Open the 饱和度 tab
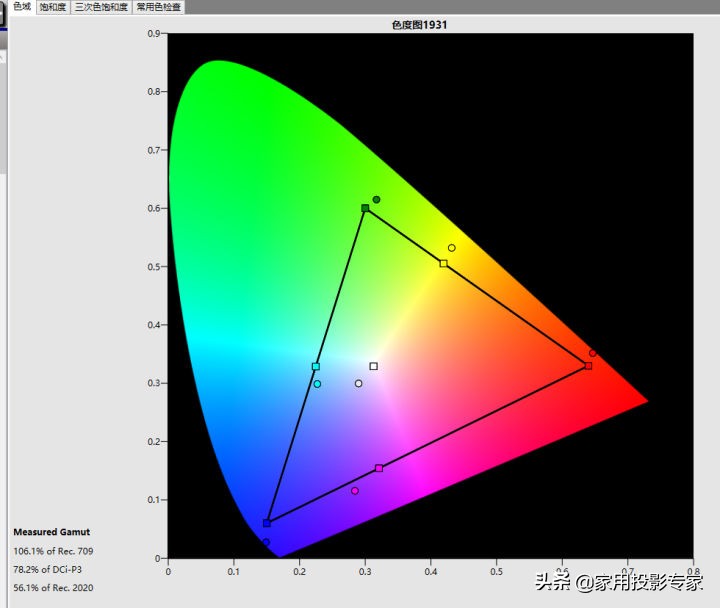The width and height of the screenshot is (720, 608). click(x=53, y=7)
